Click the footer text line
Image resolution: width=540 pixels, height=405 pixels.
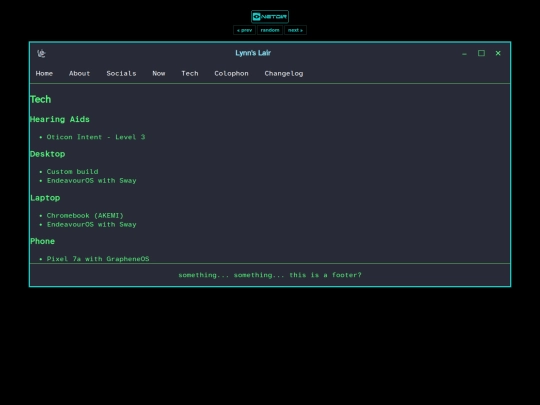coord(270,275)
